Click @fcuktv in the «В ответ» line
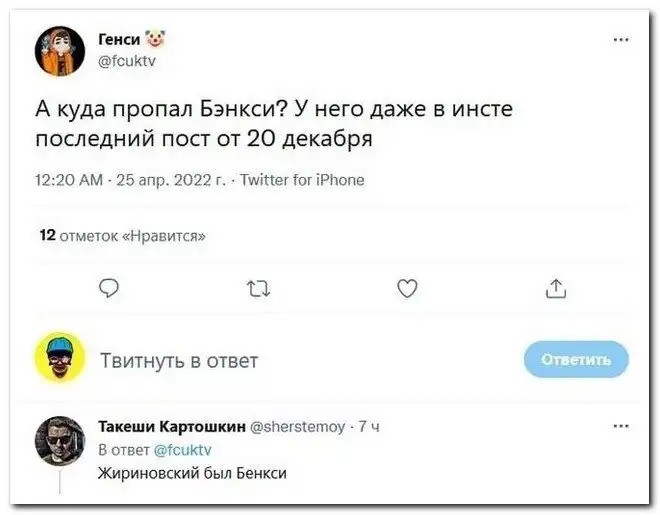Viewport: 660px width, 515px height. coord(184,449)
